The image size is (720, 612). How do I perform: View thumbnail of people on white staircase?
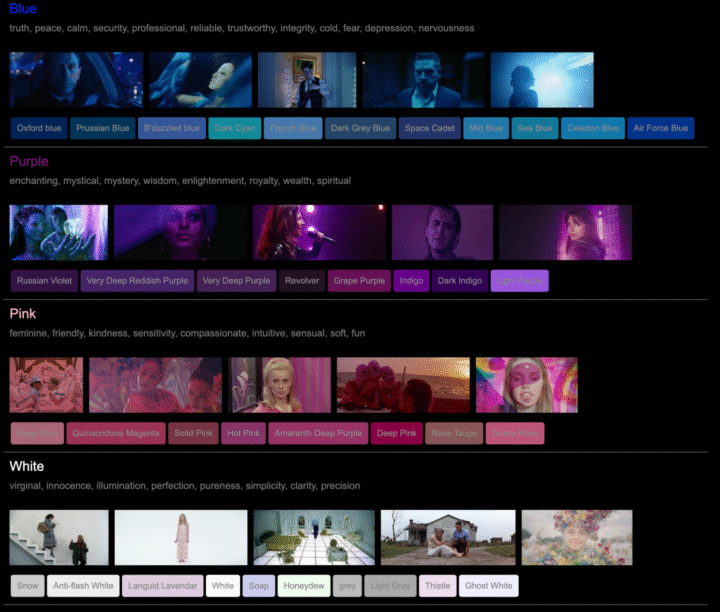[x=59, y=537]
